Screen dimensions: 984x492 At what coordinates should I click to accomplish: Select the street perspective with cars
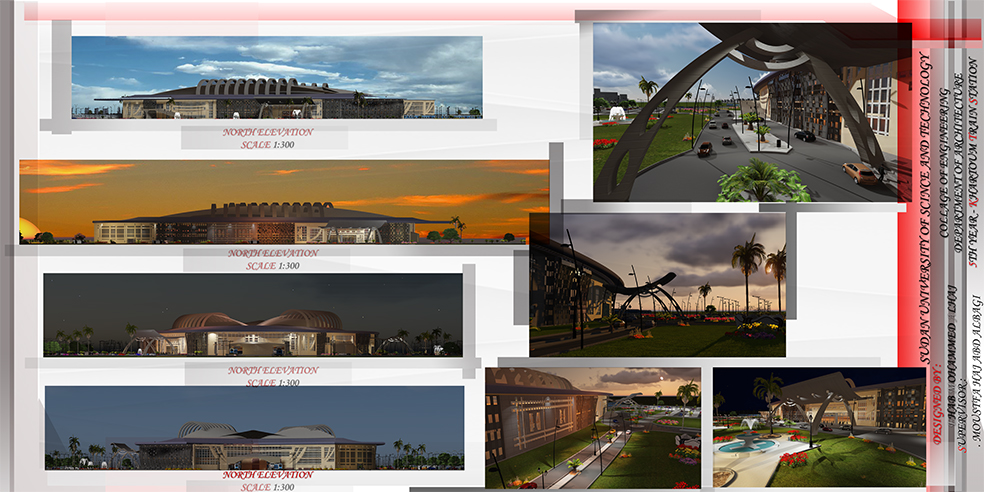[x=745, y=112]
